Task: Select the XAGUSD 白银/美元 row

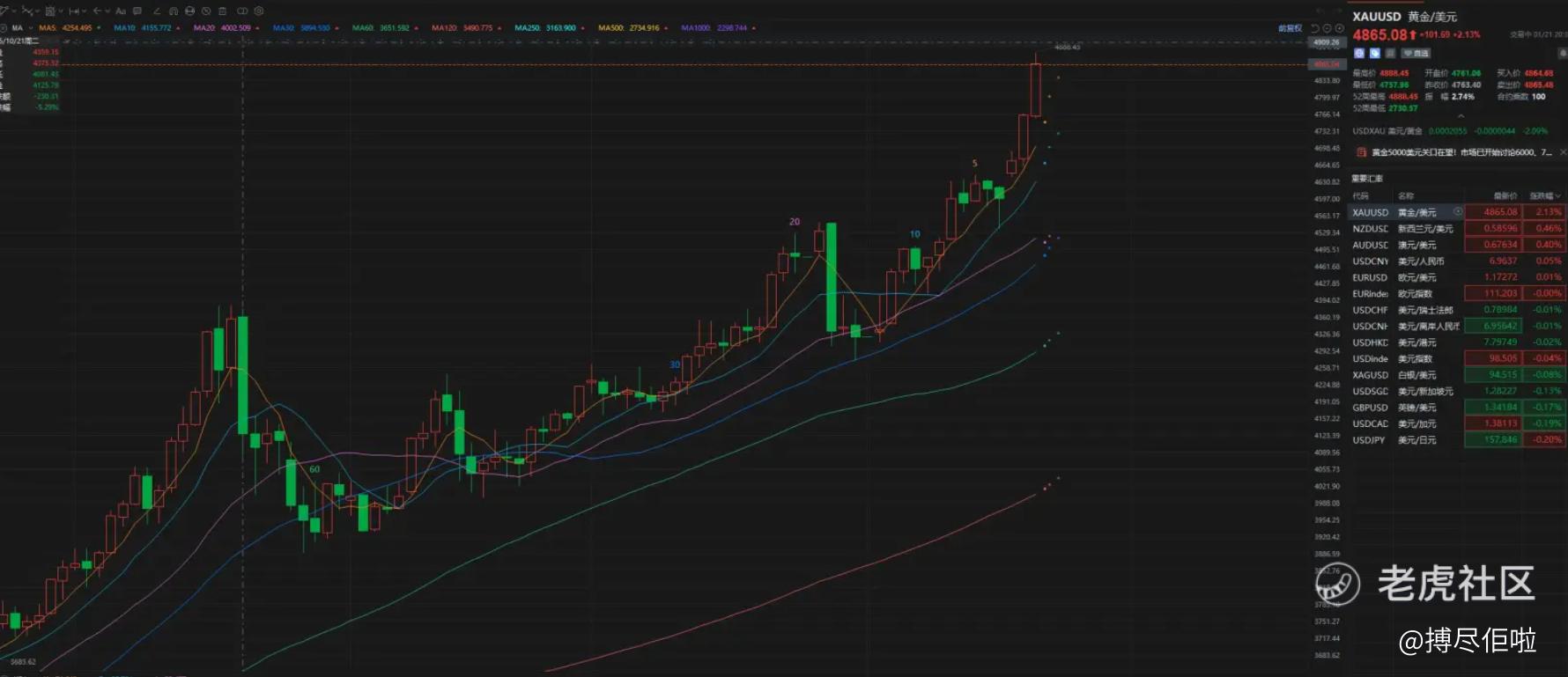Action: [1457, 375]
